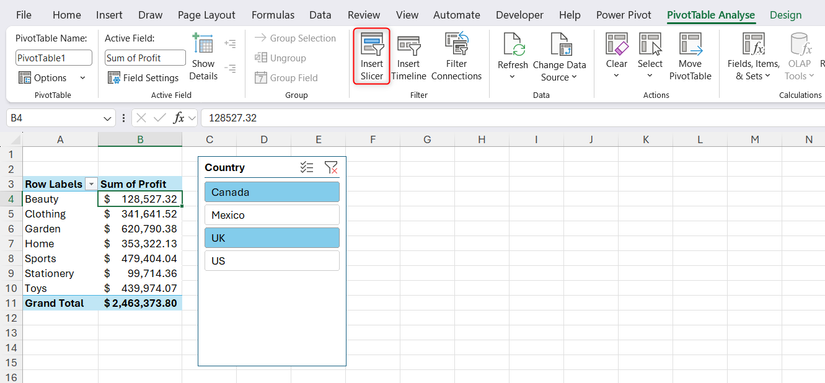Click the Insert Timeline icon

tap(408, 45)
